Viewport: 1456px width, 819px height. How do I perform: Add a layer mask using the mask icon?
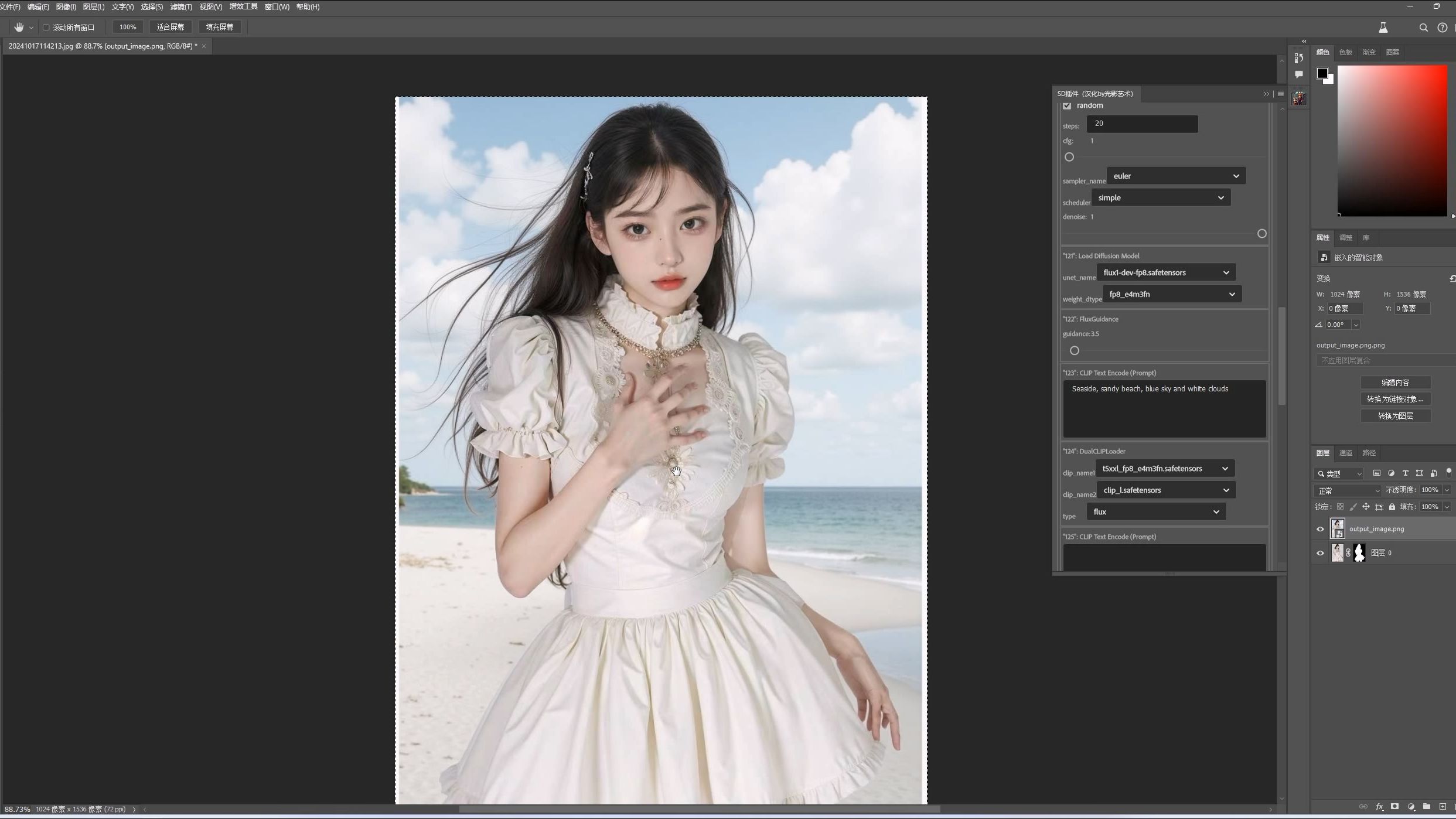pos(1395,807)
